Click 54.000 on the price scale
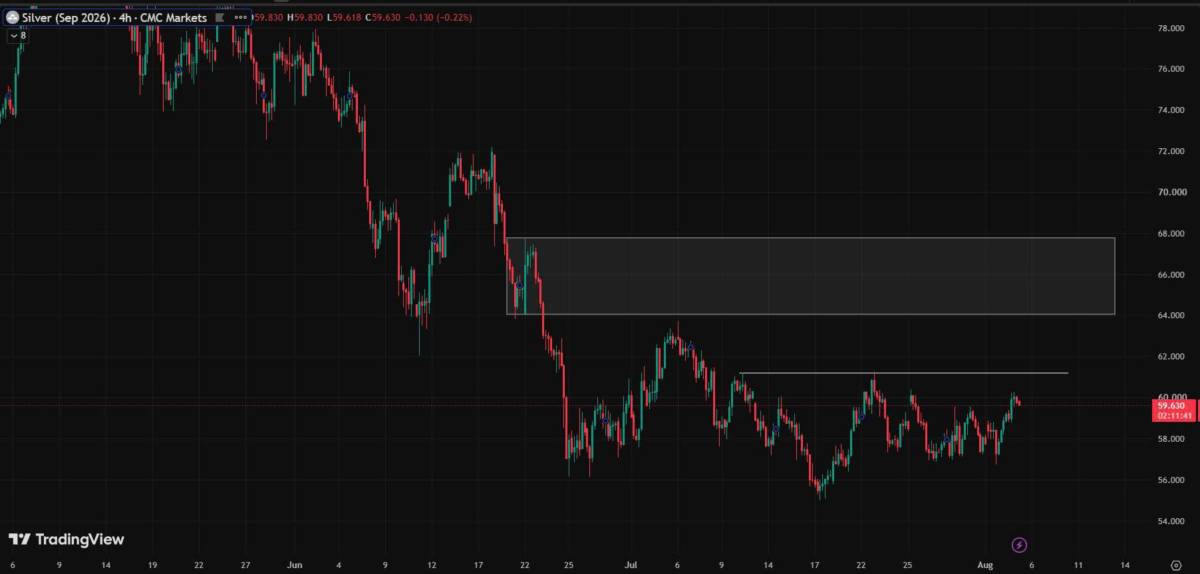1200x574 pixels. [x=1171, y=521]
